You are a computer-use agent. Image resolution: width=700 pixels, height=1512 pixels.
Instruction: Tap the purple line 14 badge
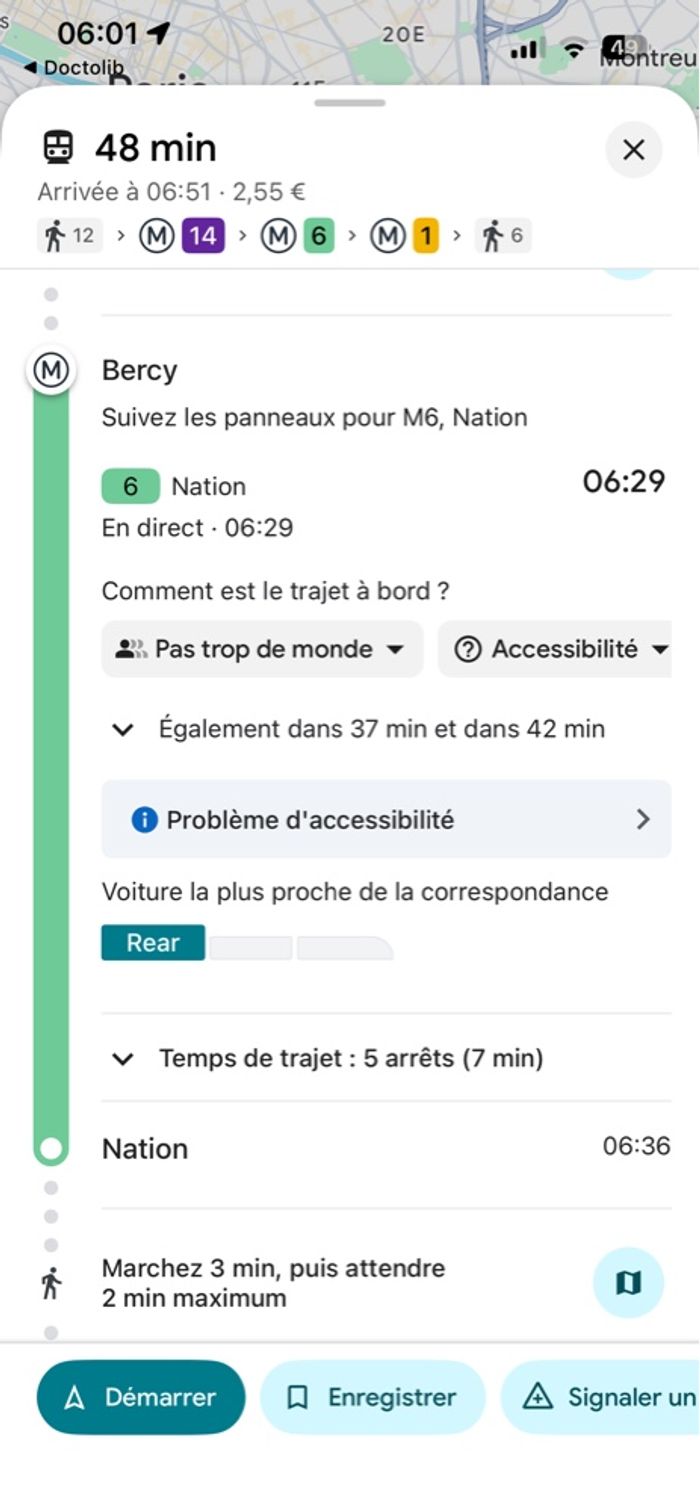click(x=203, y=237)
